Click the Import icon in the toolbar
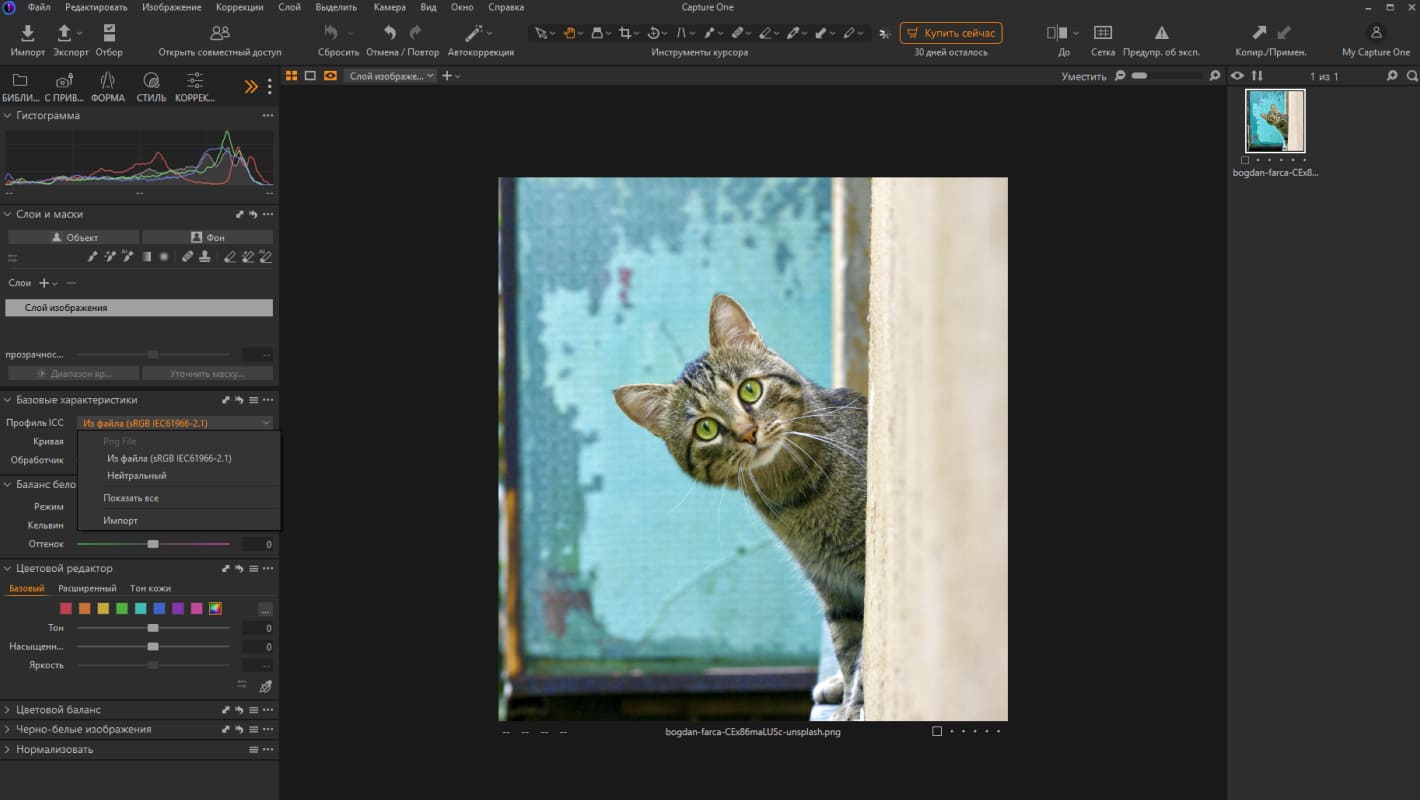 (28, 33)
